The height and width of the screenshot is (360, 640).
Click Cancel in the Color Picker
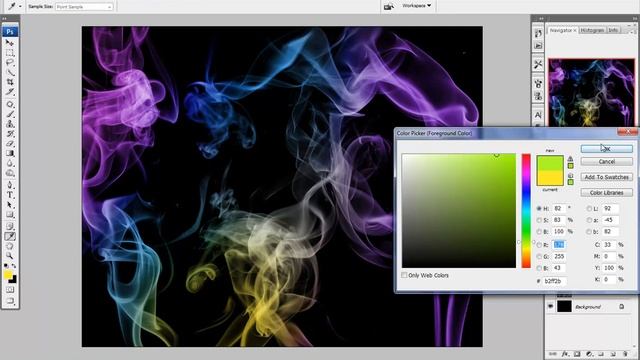pos(607,162)
